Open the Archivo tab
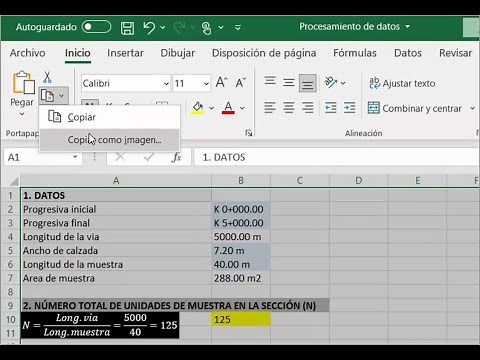480x360 pixels. tap(27, 53)
